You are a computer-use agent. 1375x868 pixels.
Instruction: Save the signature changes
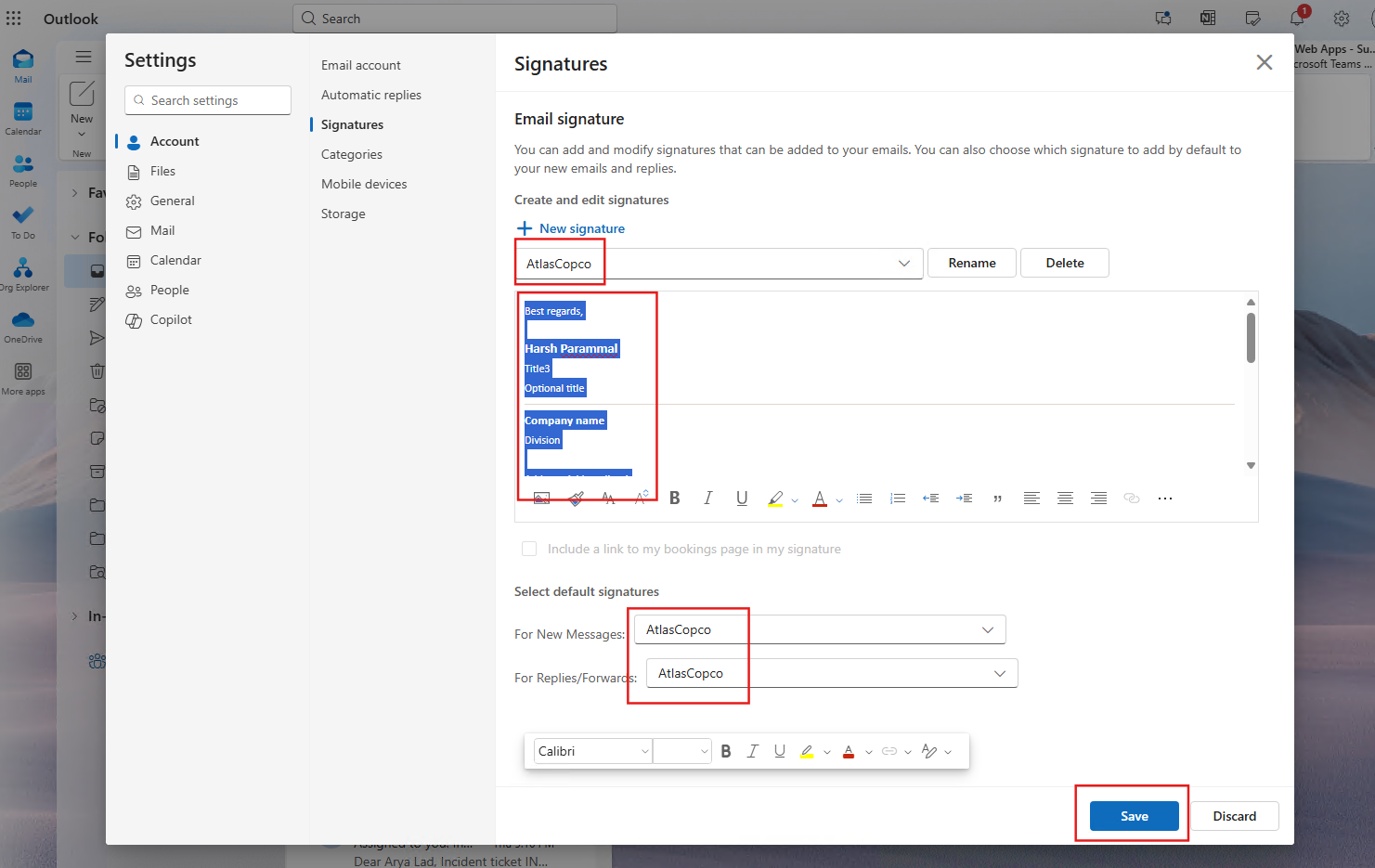coord(1134,816)
